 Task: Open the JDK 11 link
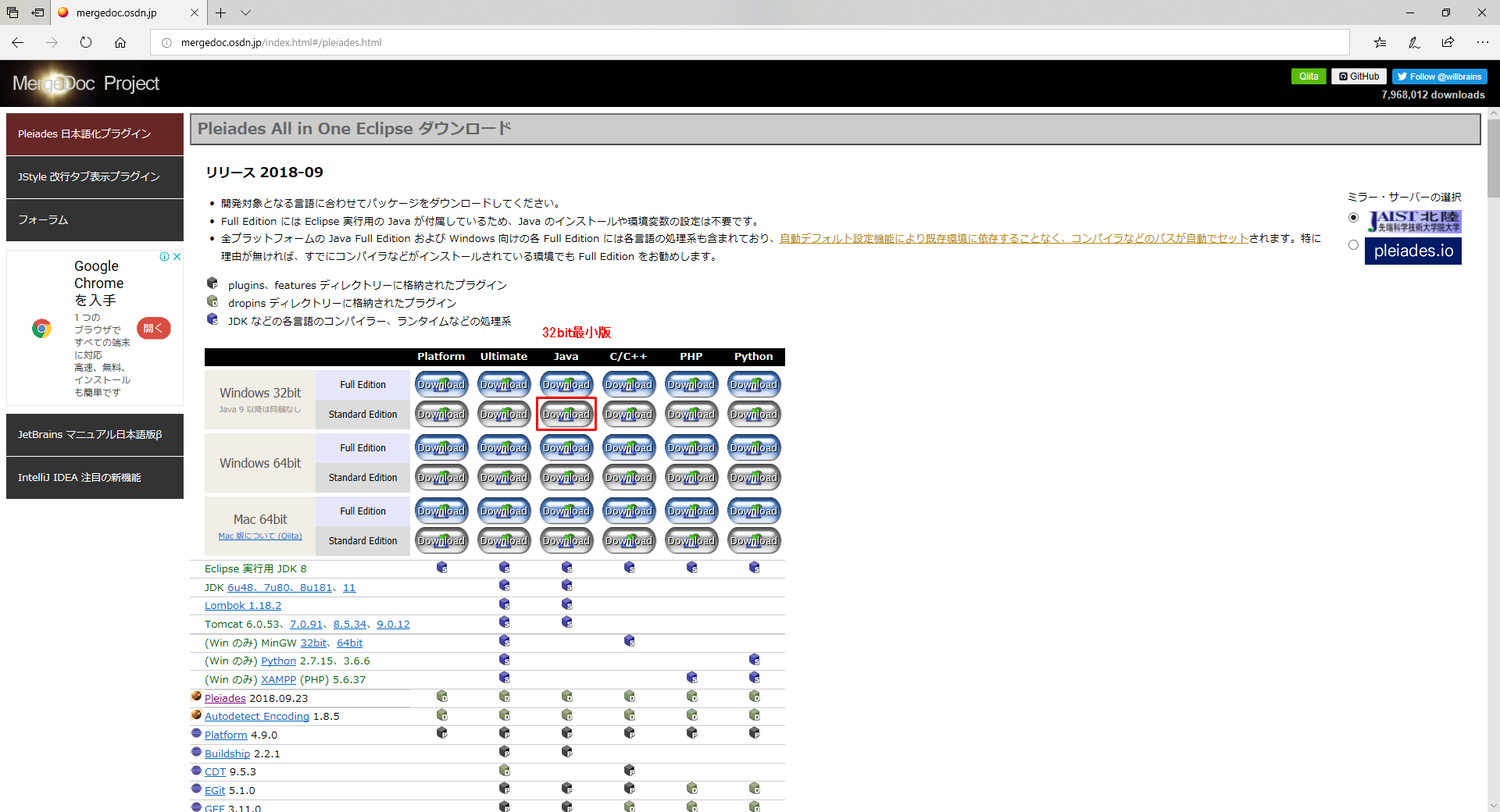tap(349, 588)
